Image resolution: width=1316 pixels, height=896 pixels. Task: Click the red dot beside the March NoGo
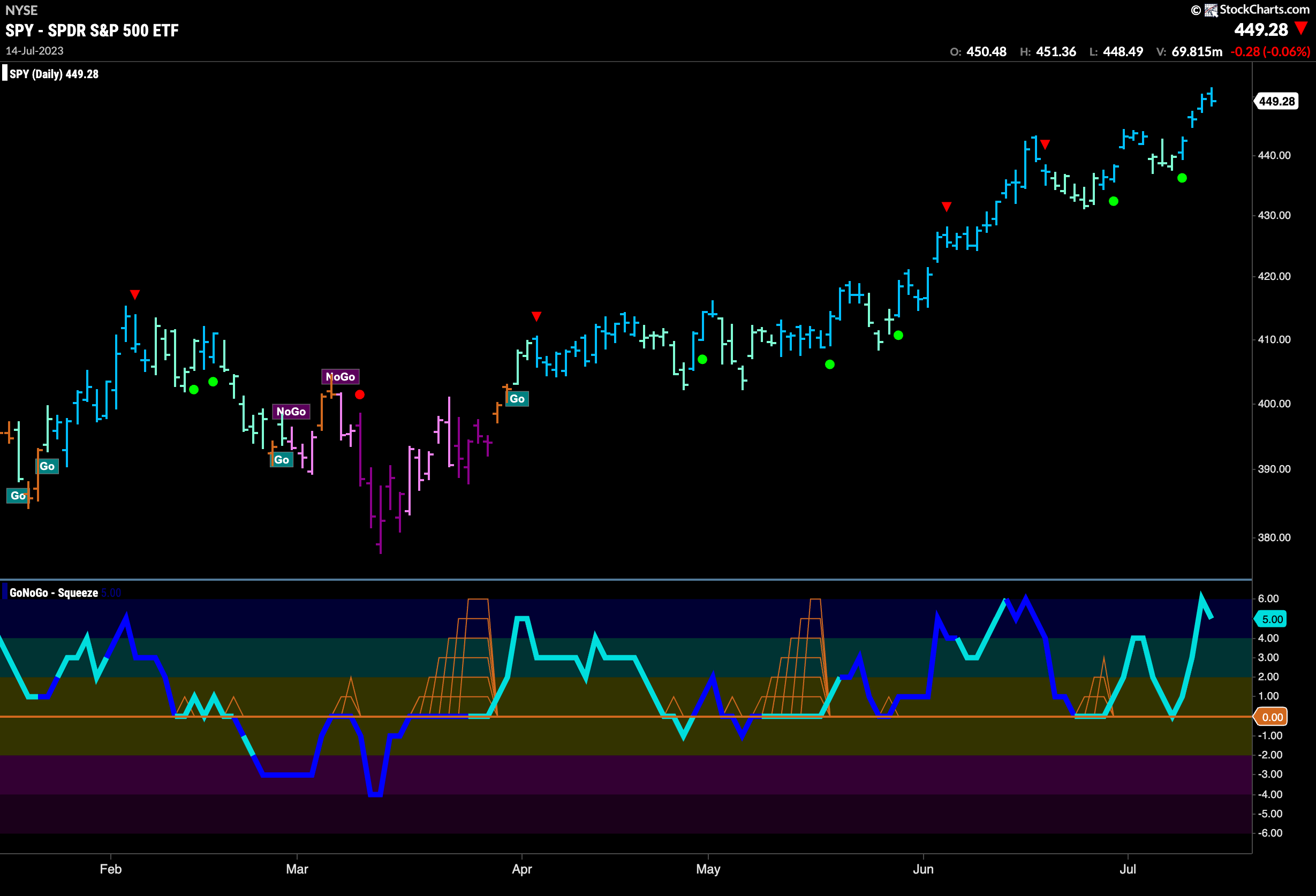360,394
